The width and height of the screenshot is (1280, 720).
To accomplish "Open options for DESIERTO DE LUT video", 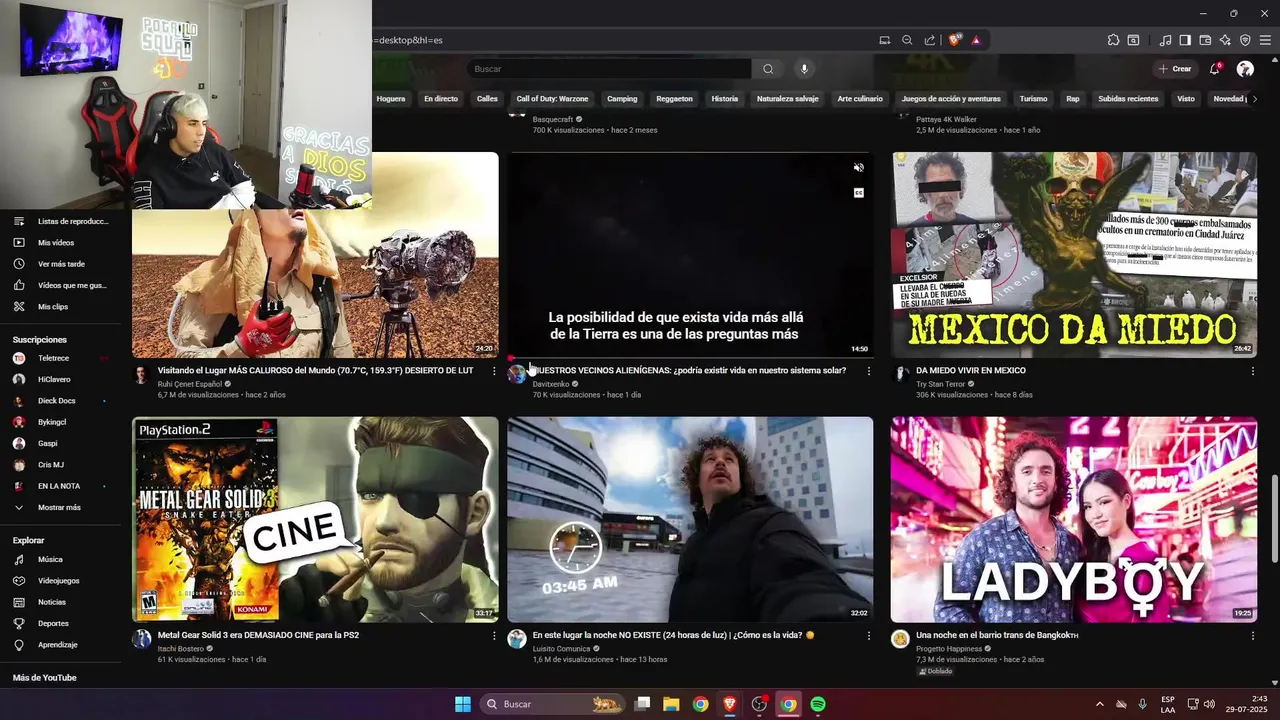I will point(494,371).
